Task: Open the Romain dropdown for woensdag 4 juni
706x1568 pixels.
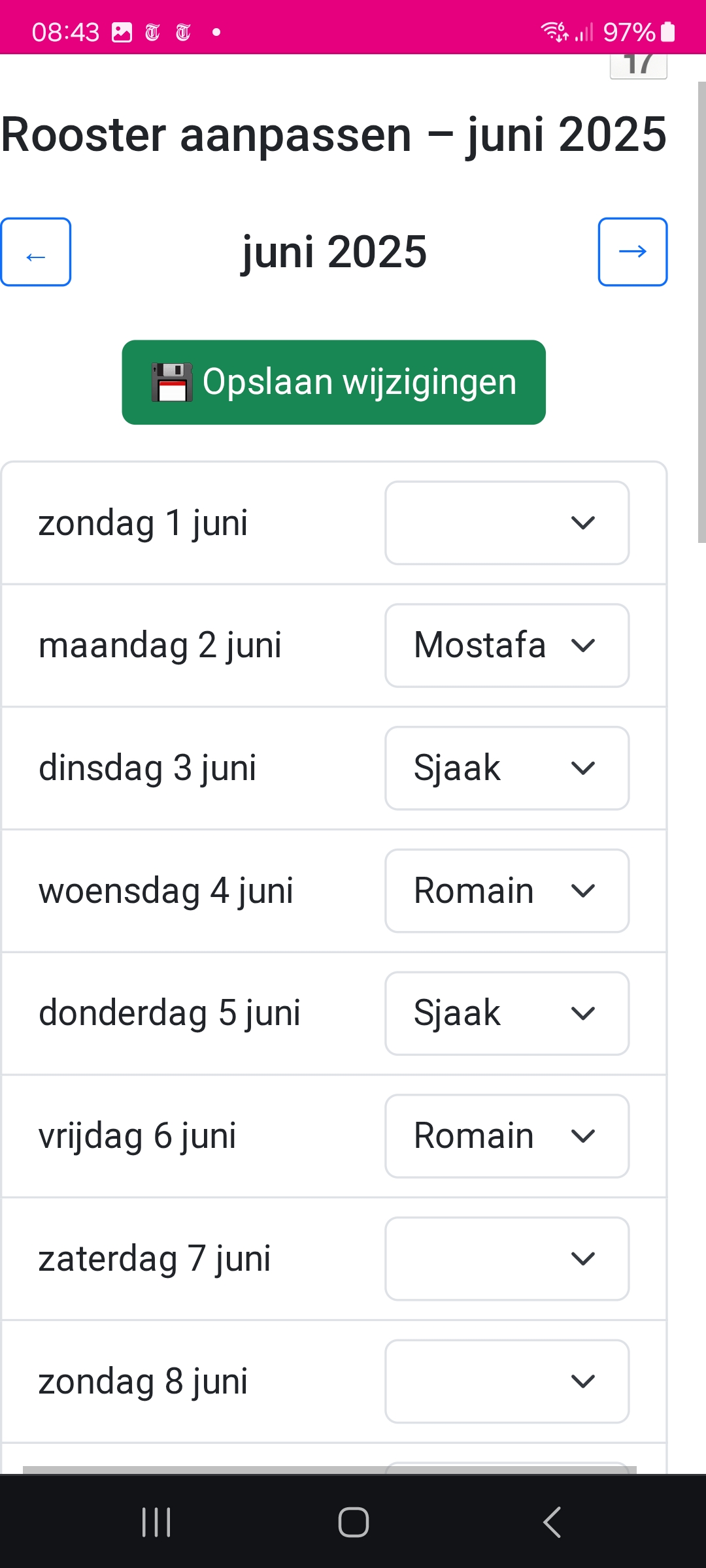Action: (x=507, y=890)
